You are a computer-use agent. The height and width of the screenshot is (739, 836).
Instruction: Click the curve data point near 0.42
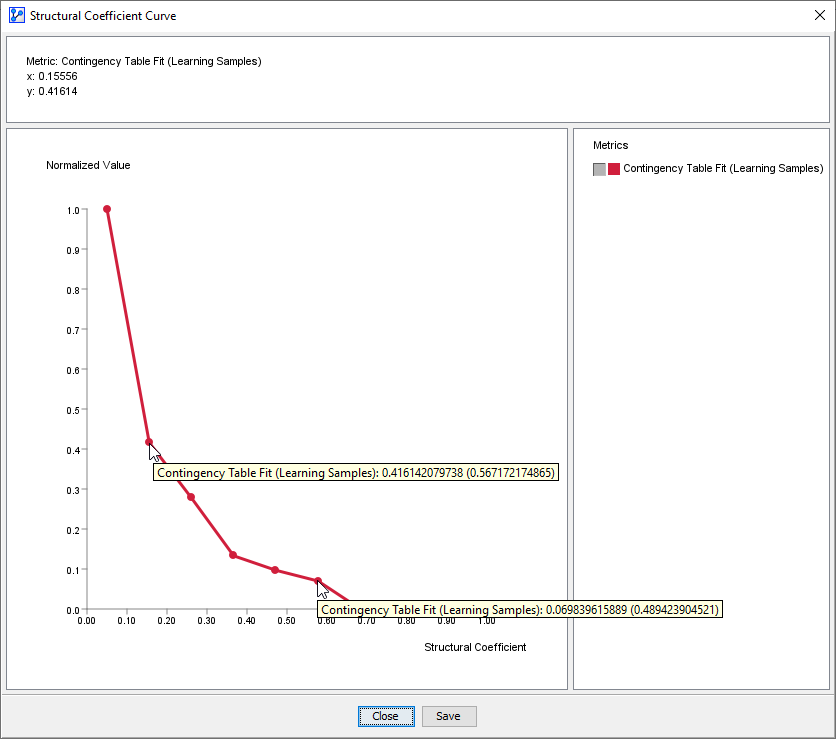point(149,442)
